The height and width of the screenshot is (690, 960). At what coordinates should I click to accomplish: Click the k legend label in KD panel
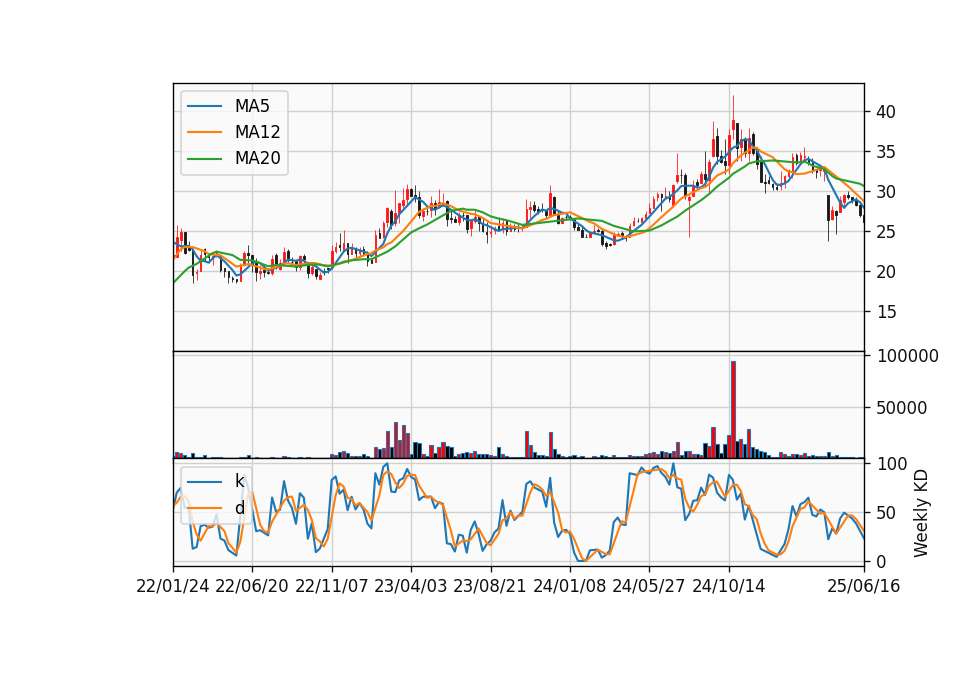click(239, 481)
